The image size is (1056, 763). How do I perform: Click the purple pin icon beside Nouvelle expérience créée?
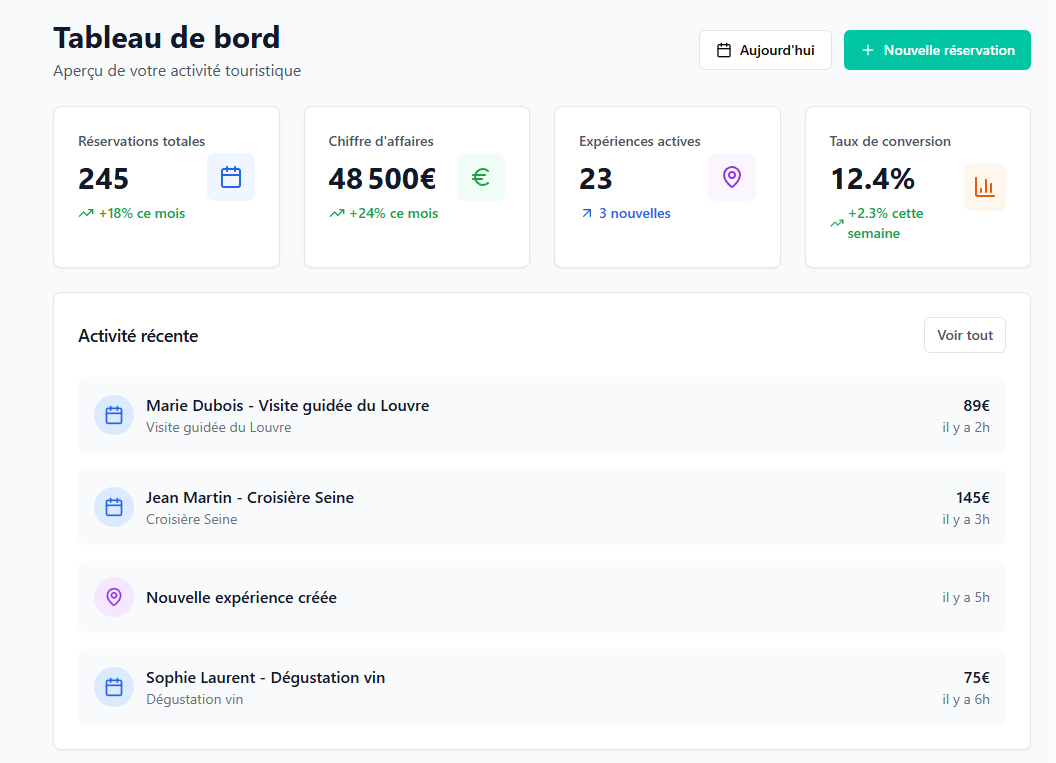pos(114,597)
